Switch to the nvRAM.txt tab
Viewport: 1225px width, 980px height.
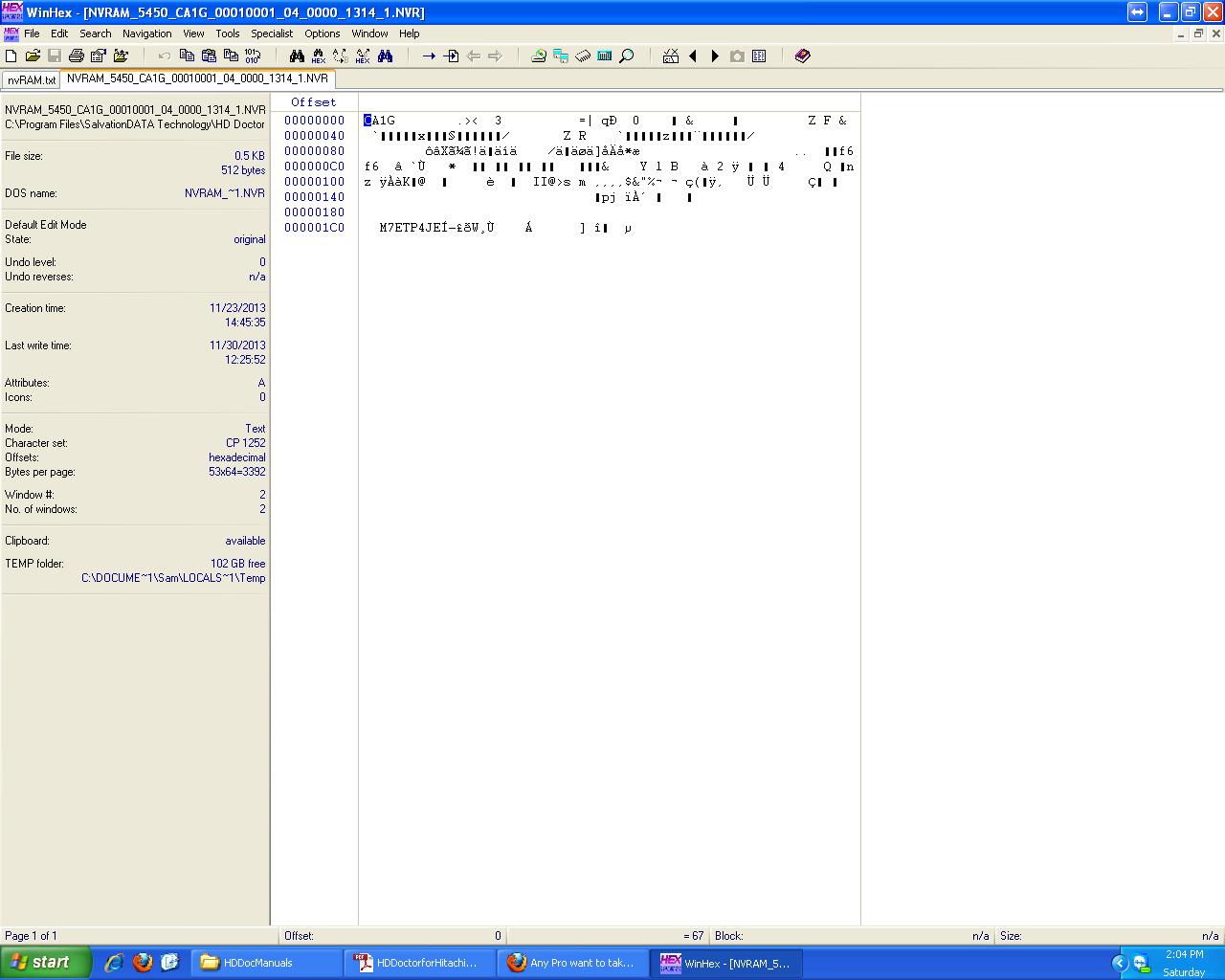tap(32, 80)
